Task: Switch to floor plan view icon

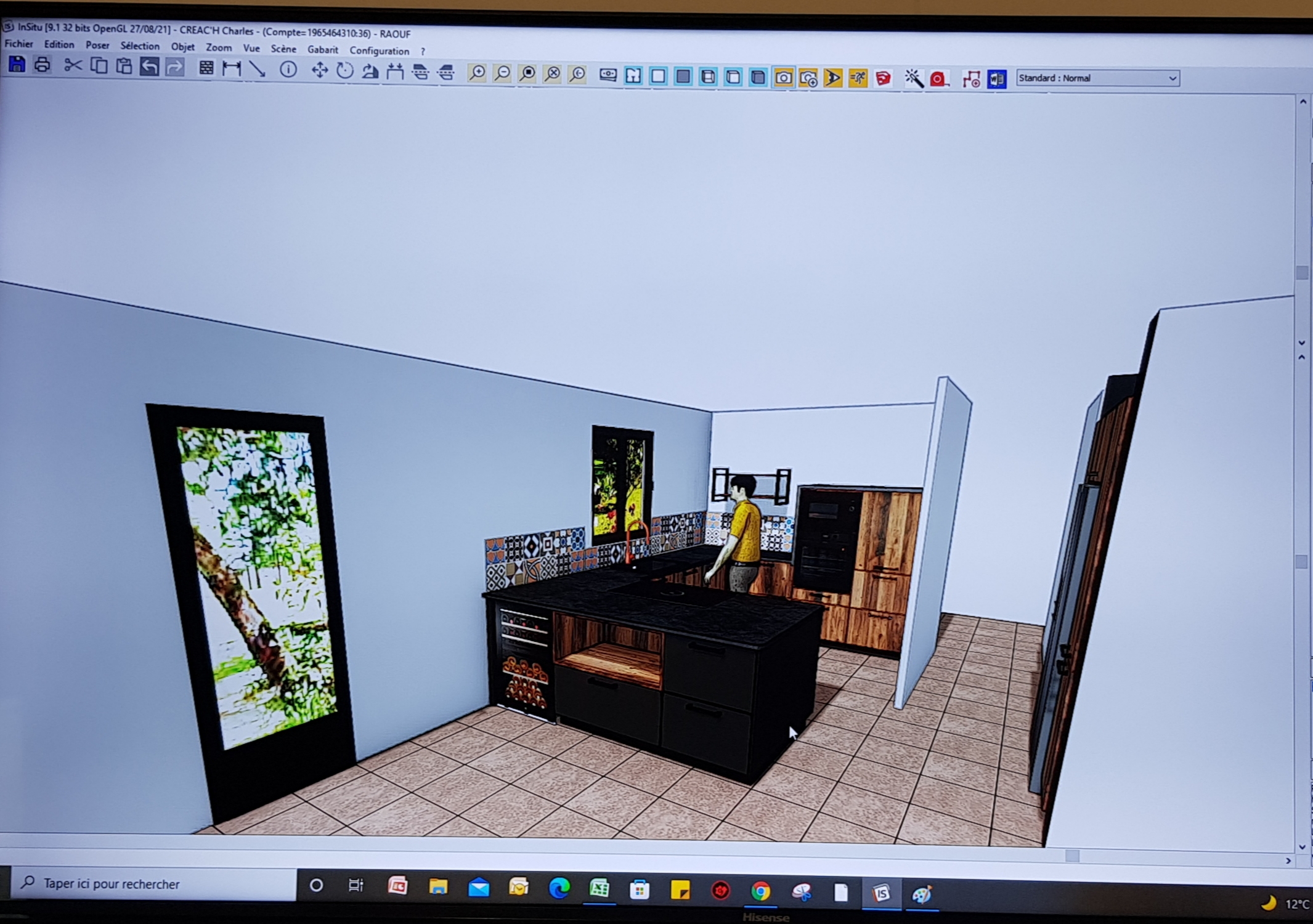Action: pyautogui.click(x=633, y=76)
